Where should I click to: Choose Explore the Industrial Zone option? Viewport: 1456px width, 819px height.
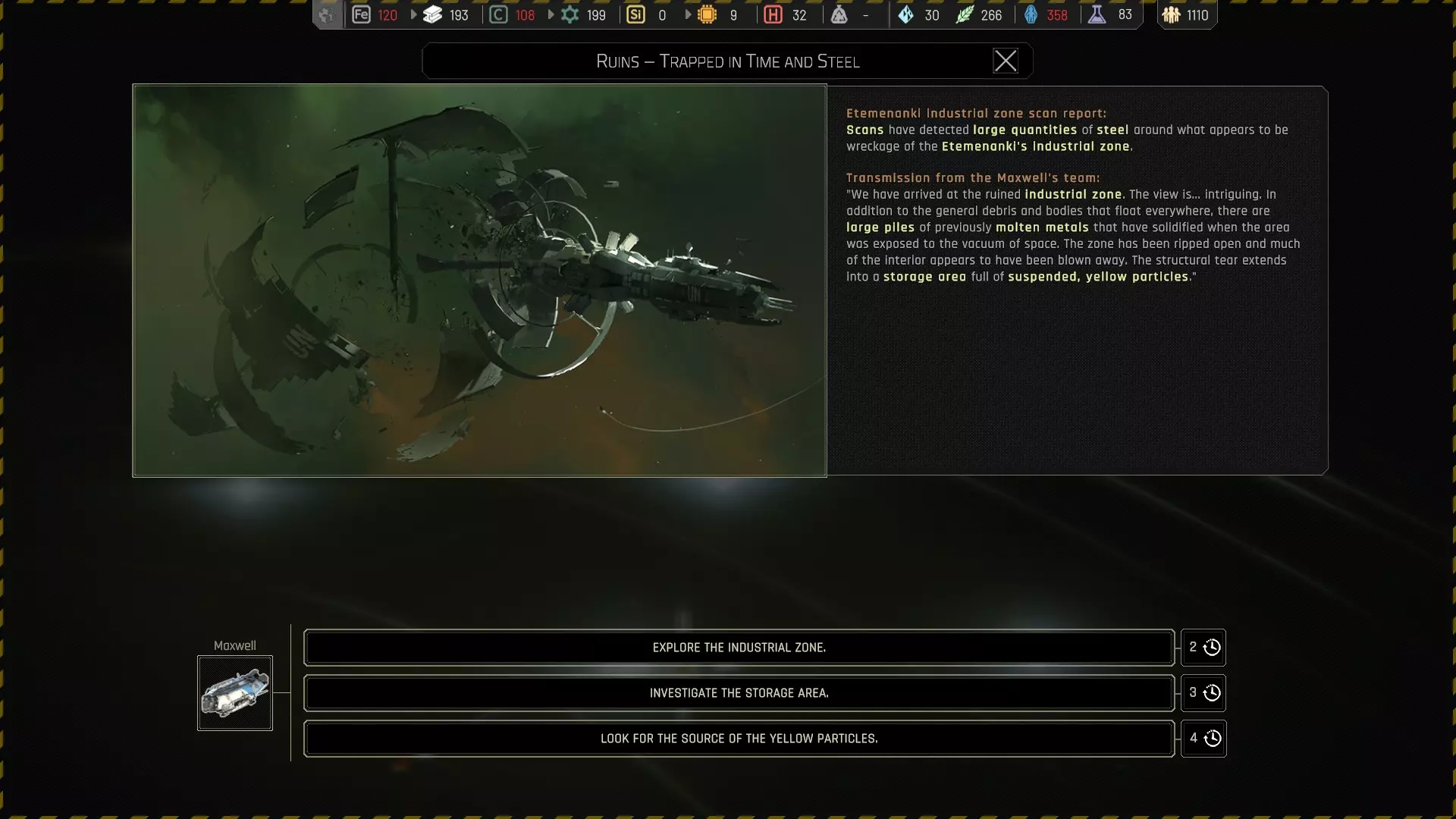739,648
